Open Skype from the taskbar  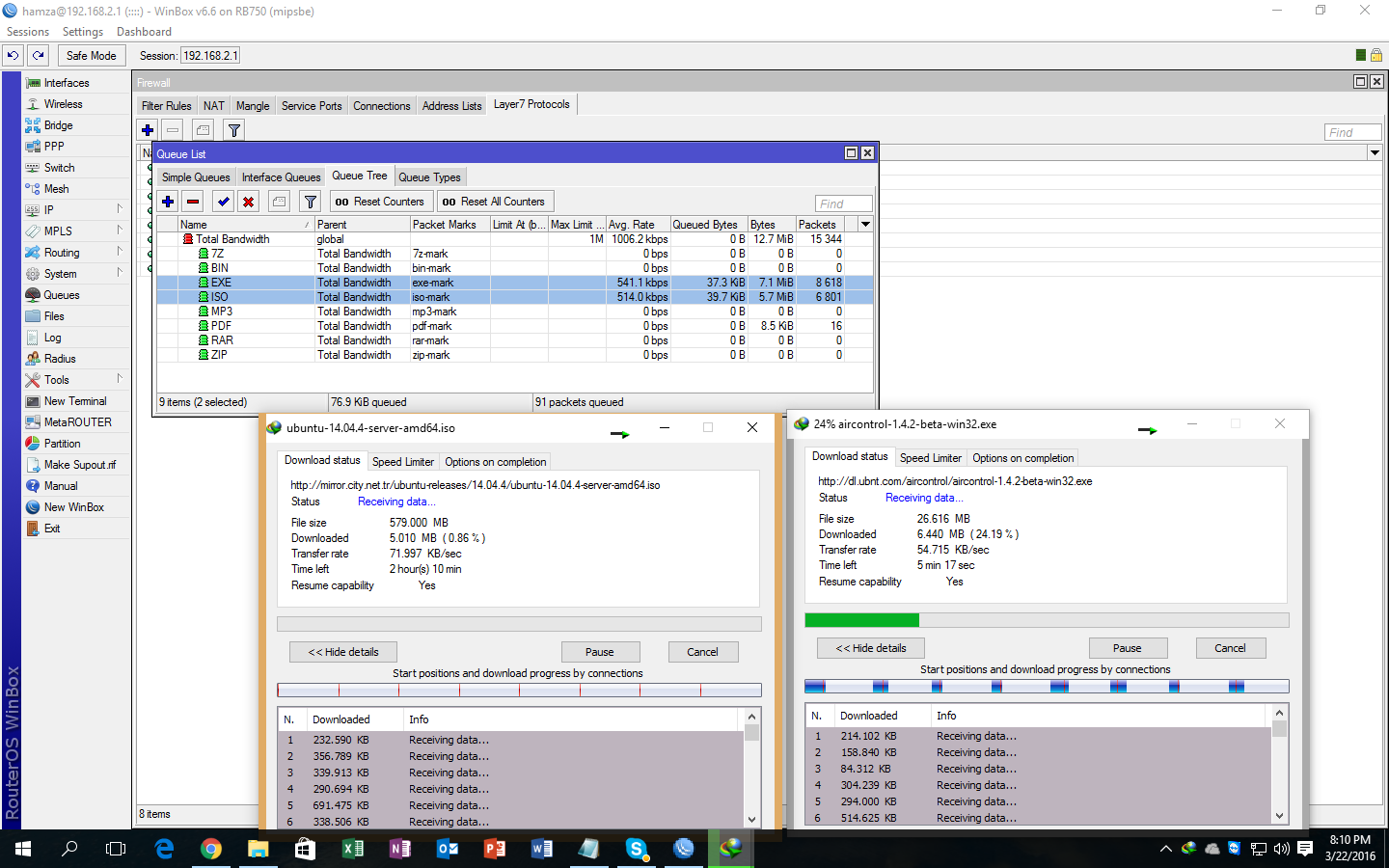coord(636,849)
